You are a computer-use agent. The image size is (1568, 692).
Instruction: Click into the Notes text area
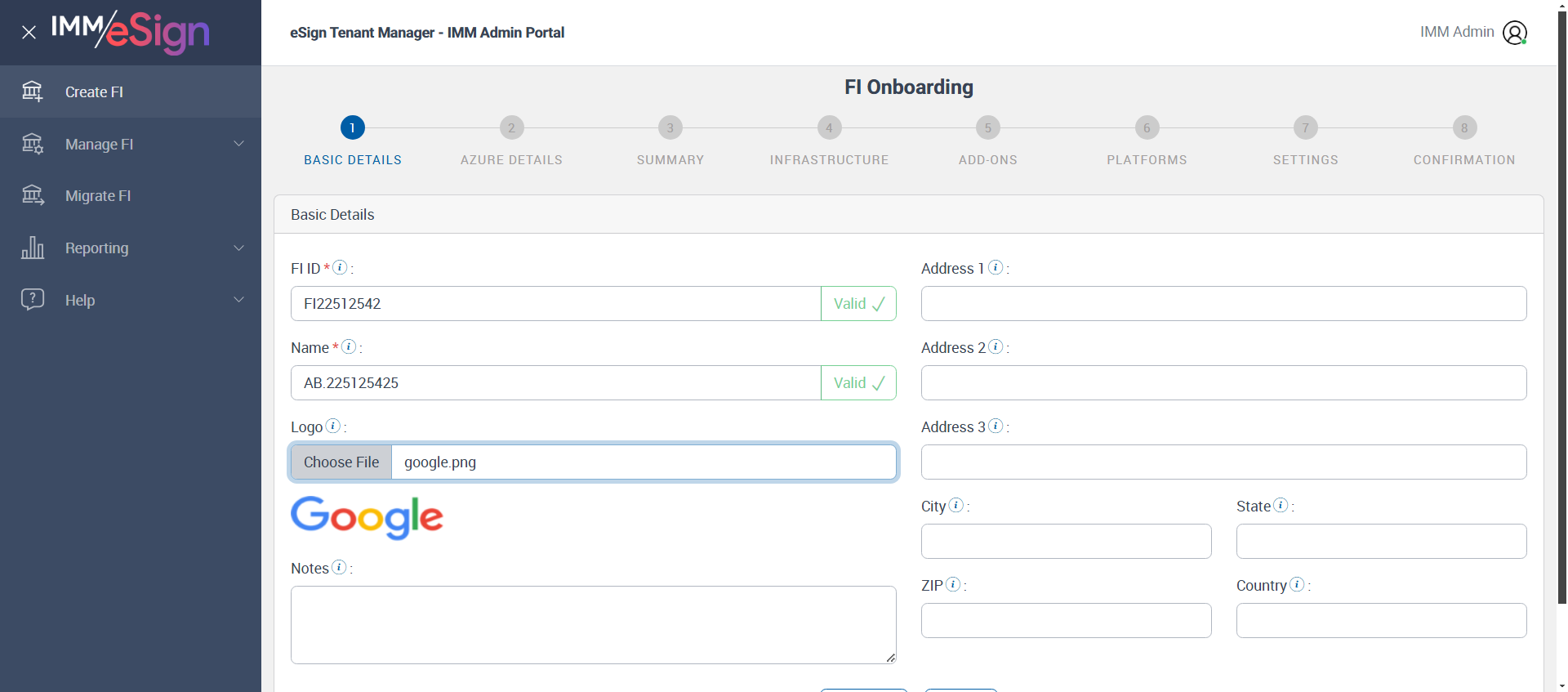pyautogui.click(x=593, y=624)
